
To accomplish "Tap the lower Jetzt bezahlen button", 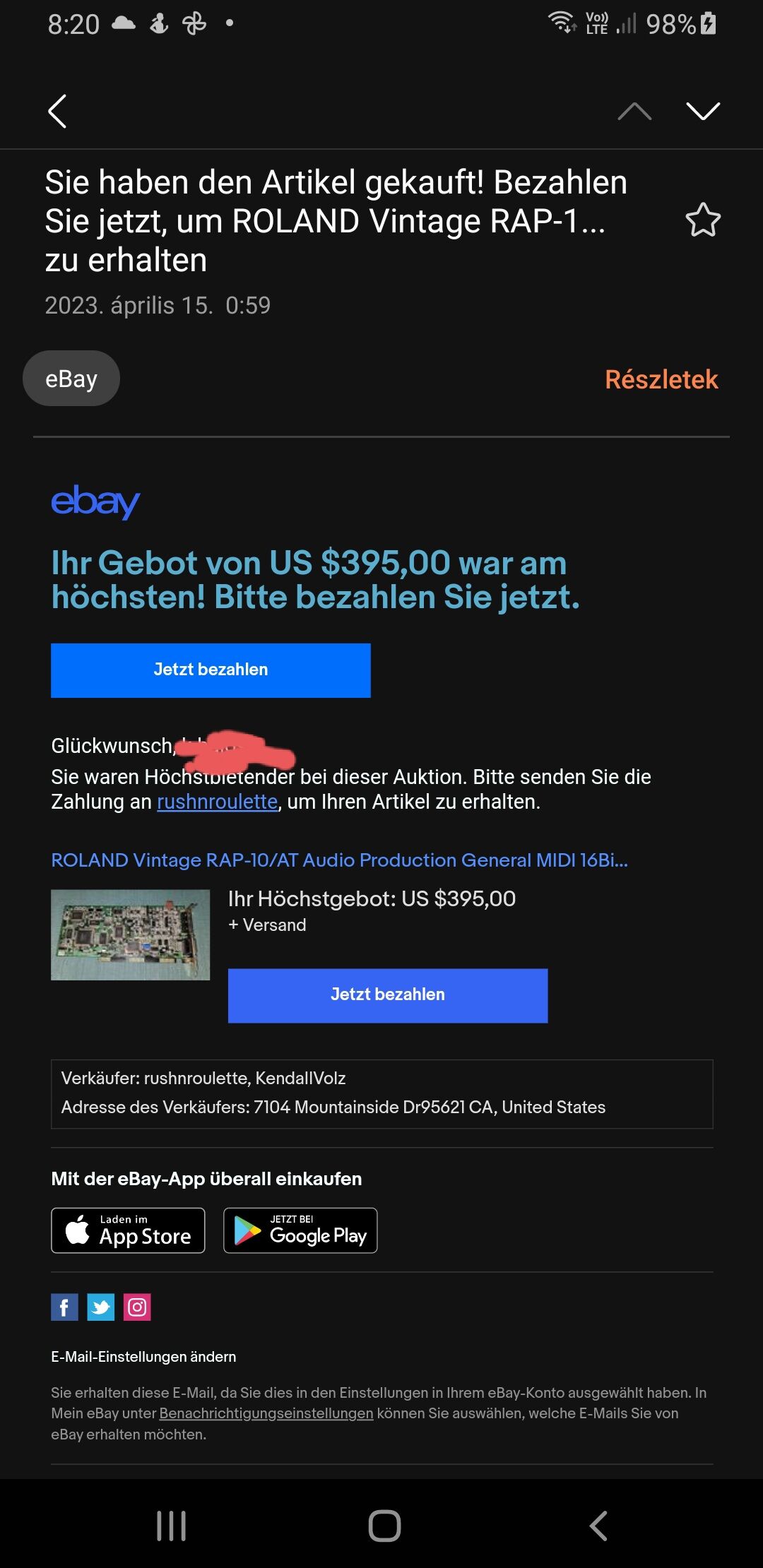I will (388, 995).
